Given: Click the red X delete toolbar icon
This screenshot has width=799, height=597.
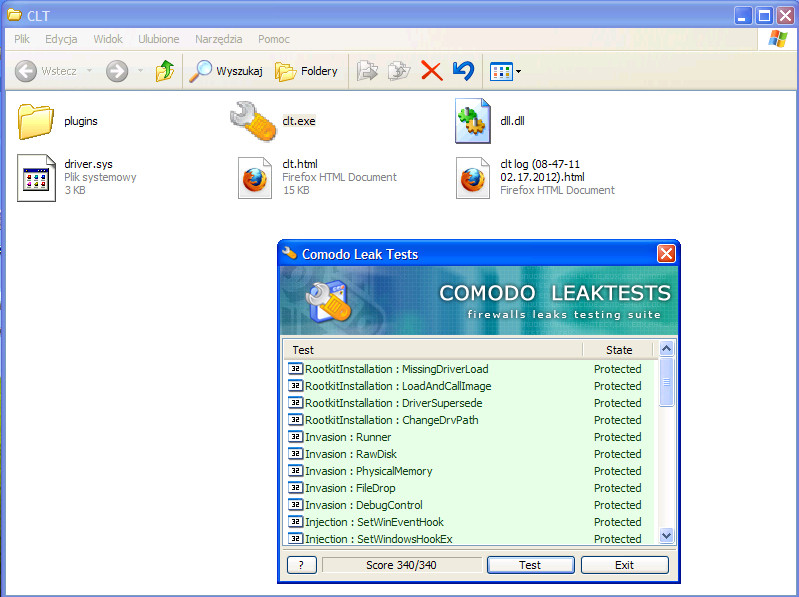Looking at the screenshot, I should point(432,71).
